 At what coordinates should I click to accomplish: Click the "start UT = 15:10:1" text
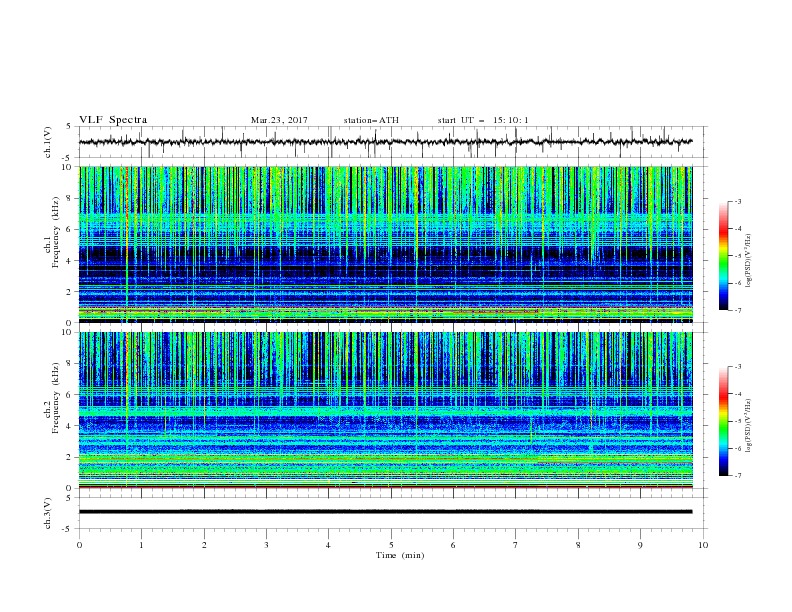(x=483, y=120)
